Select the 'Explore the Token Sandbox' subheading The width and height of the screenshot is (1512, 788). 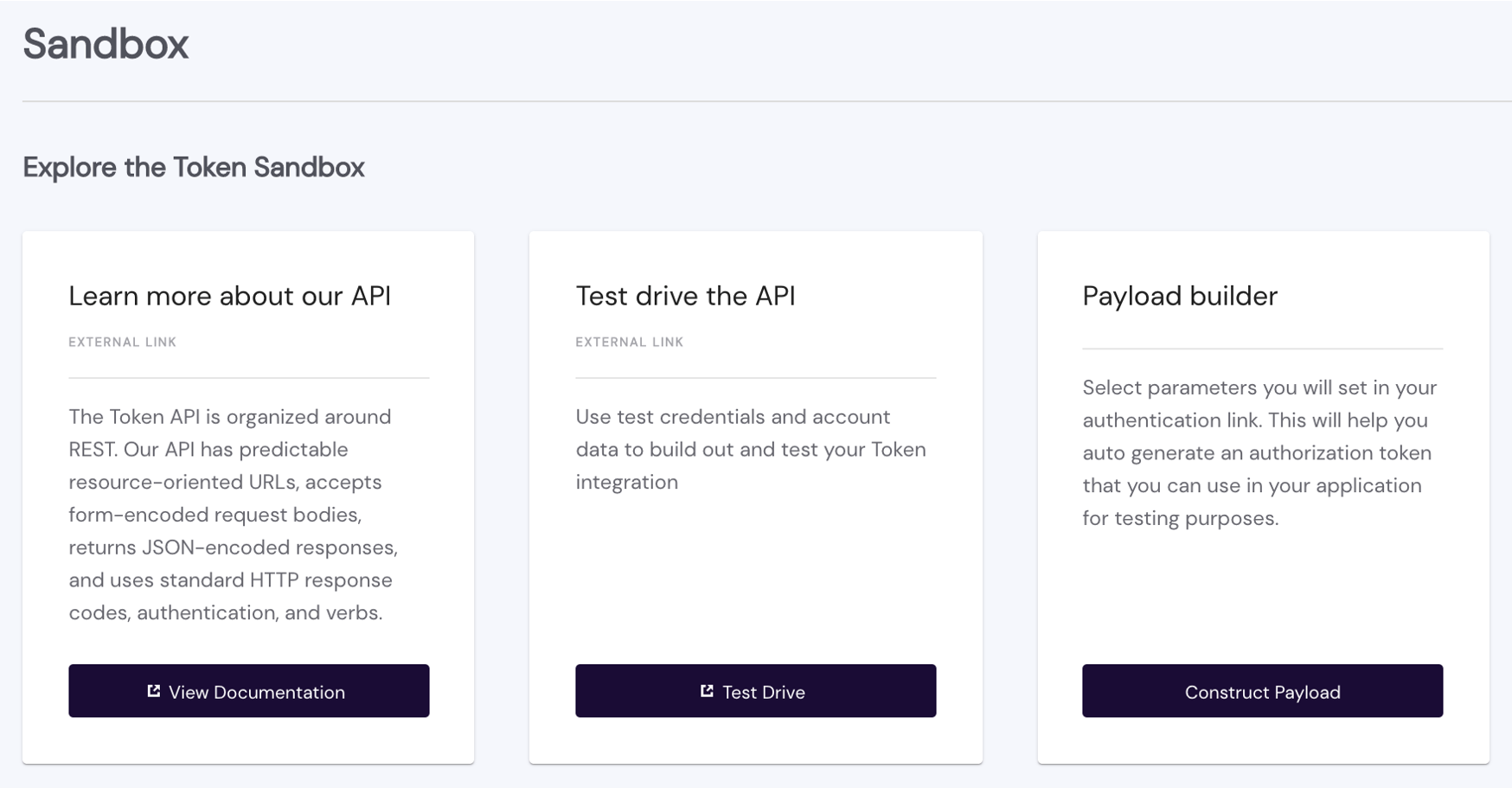click(194, 167)
